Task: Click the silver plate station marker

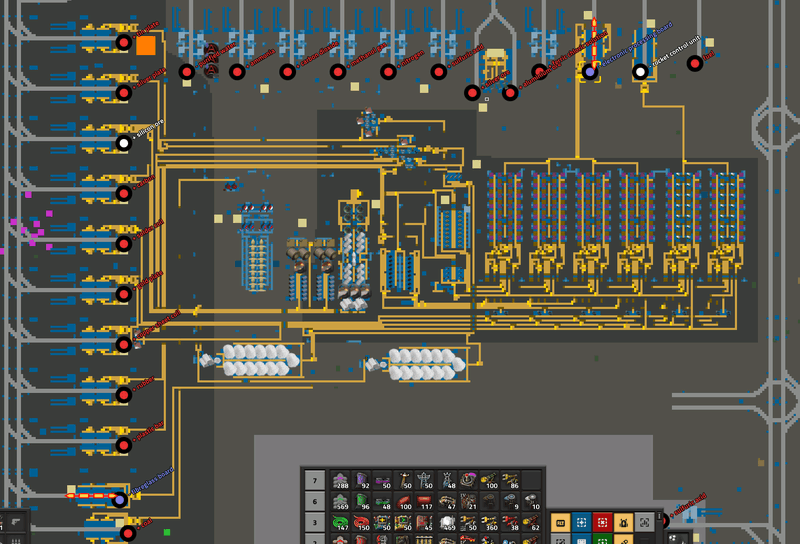Action: 123,93
